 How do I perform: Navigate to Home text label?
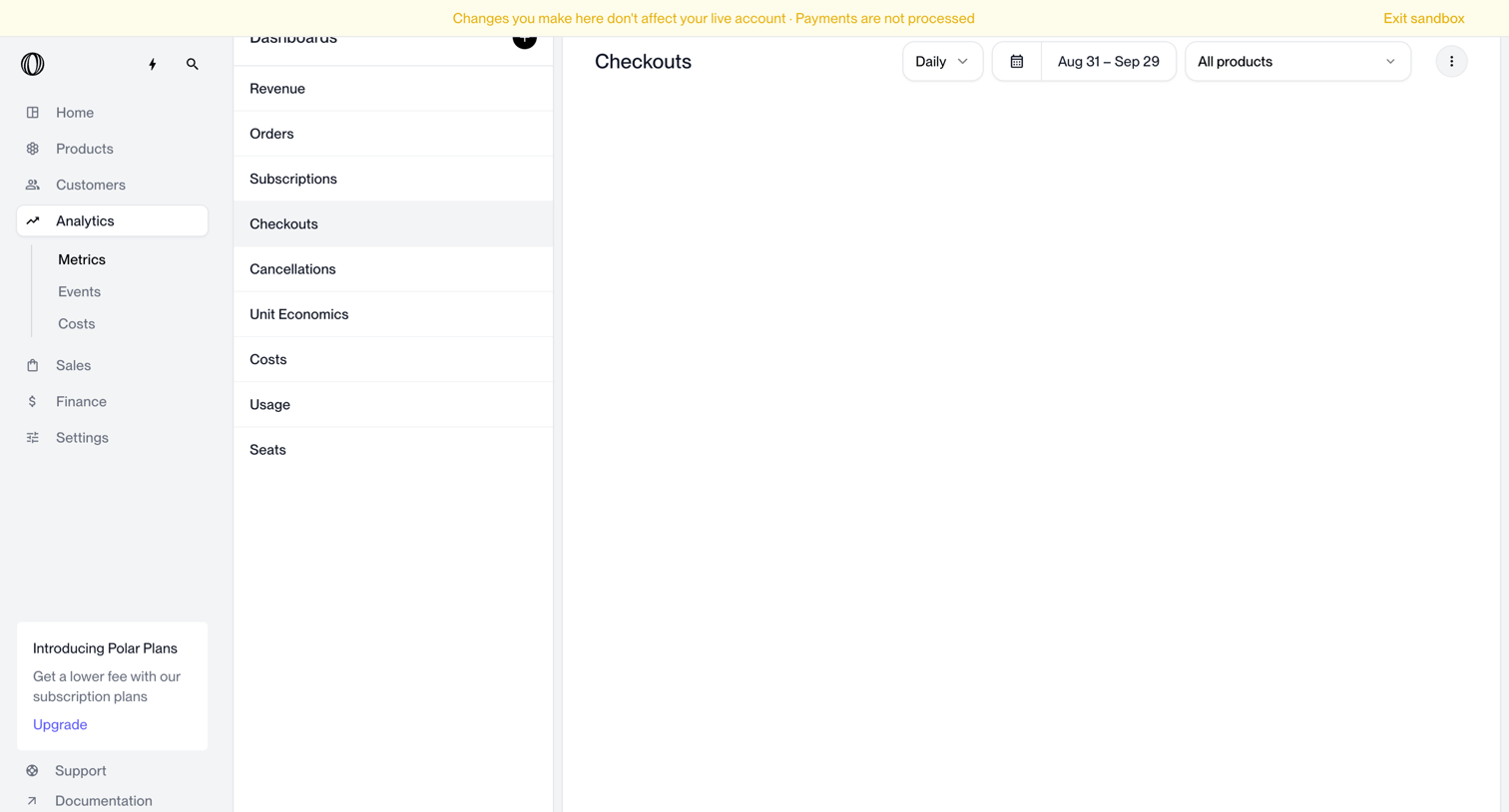coord(75,113)
